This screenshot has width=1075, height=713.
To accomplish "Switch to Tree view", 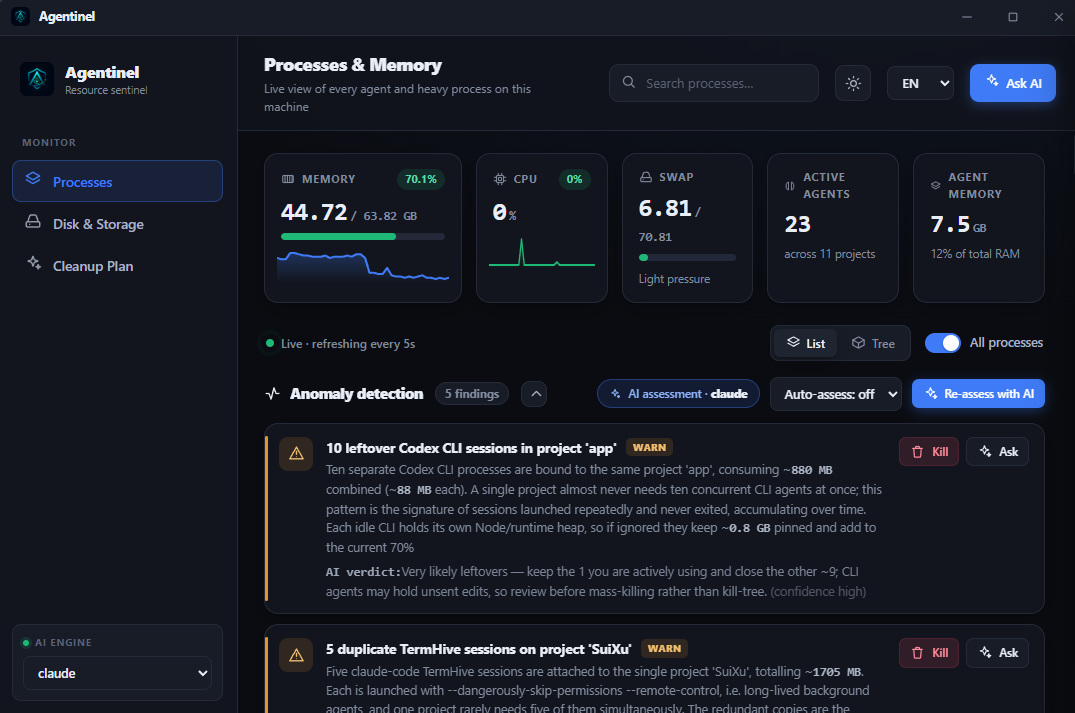I will tap(873, 343).
